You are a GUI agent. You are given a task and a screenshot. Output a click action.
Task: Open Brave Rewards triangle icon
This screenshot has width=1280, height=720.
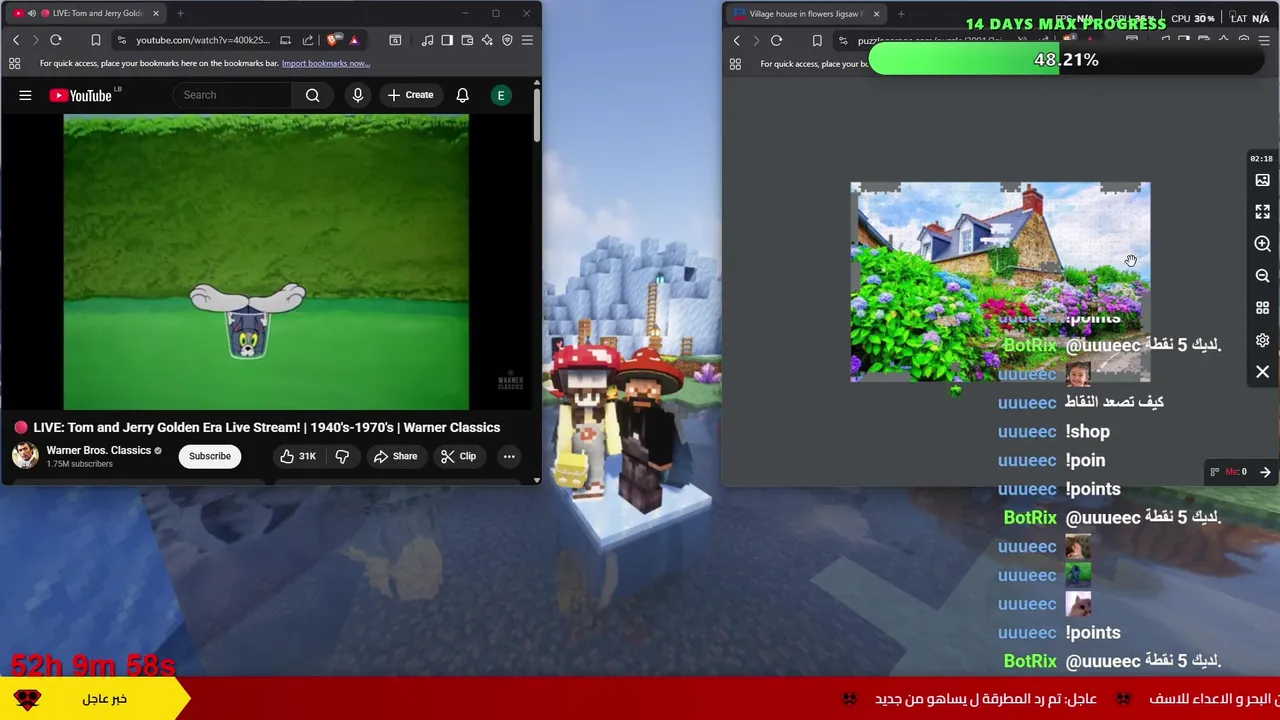[353, 40]
